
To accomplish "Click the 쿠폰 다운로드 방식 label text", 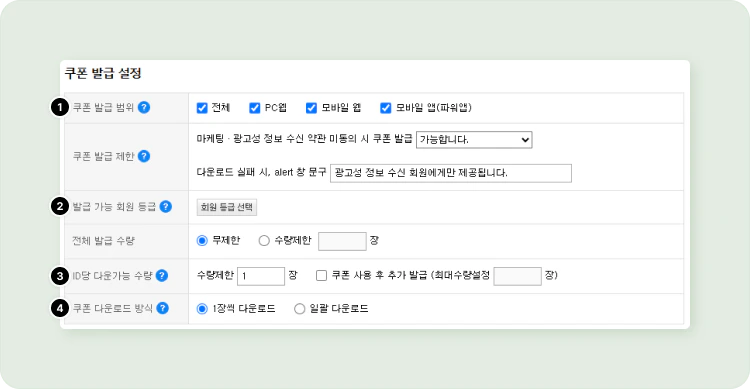I will click(x=113, y=308).
